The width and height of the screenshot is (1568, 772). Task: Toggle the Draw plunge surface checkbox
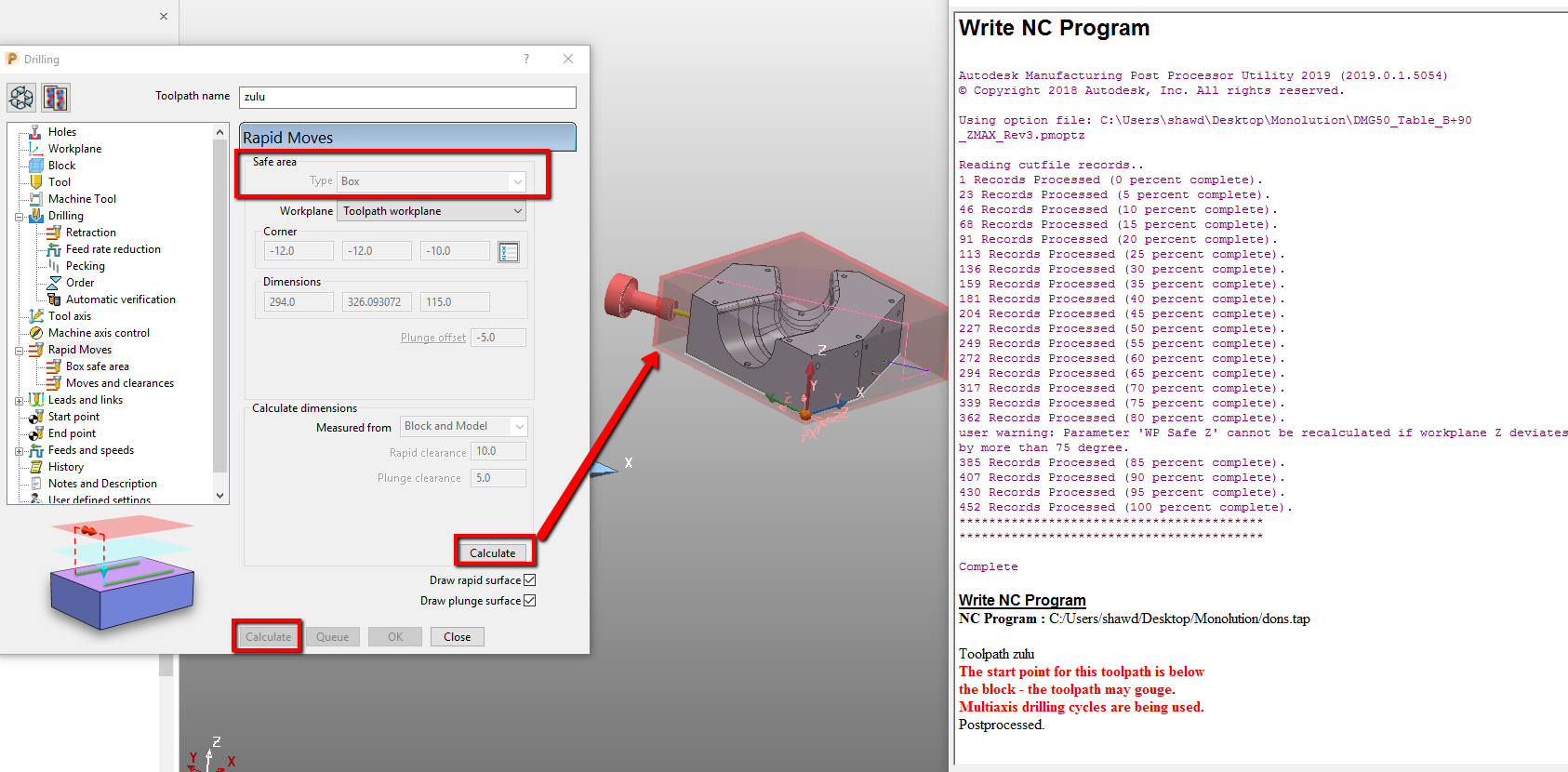pyautogui.click(x=530, y=600)
